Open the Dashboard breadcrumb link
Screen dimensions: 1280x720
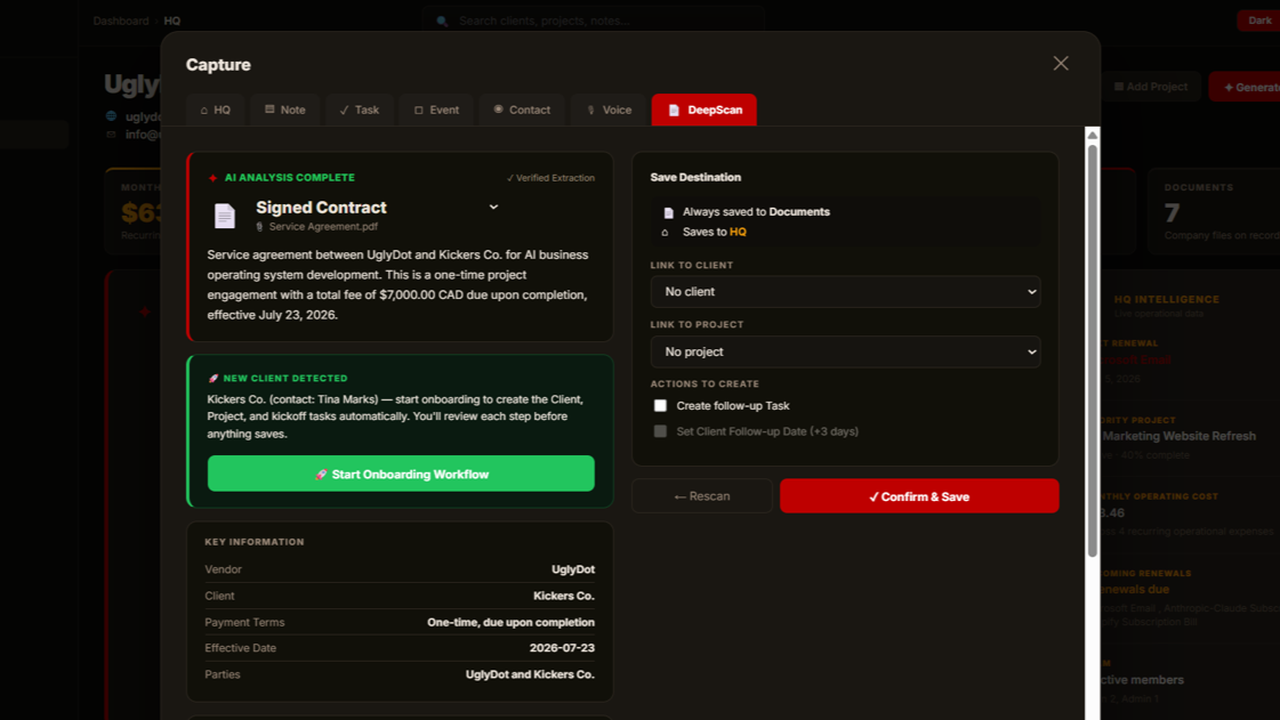coord(121,20)
